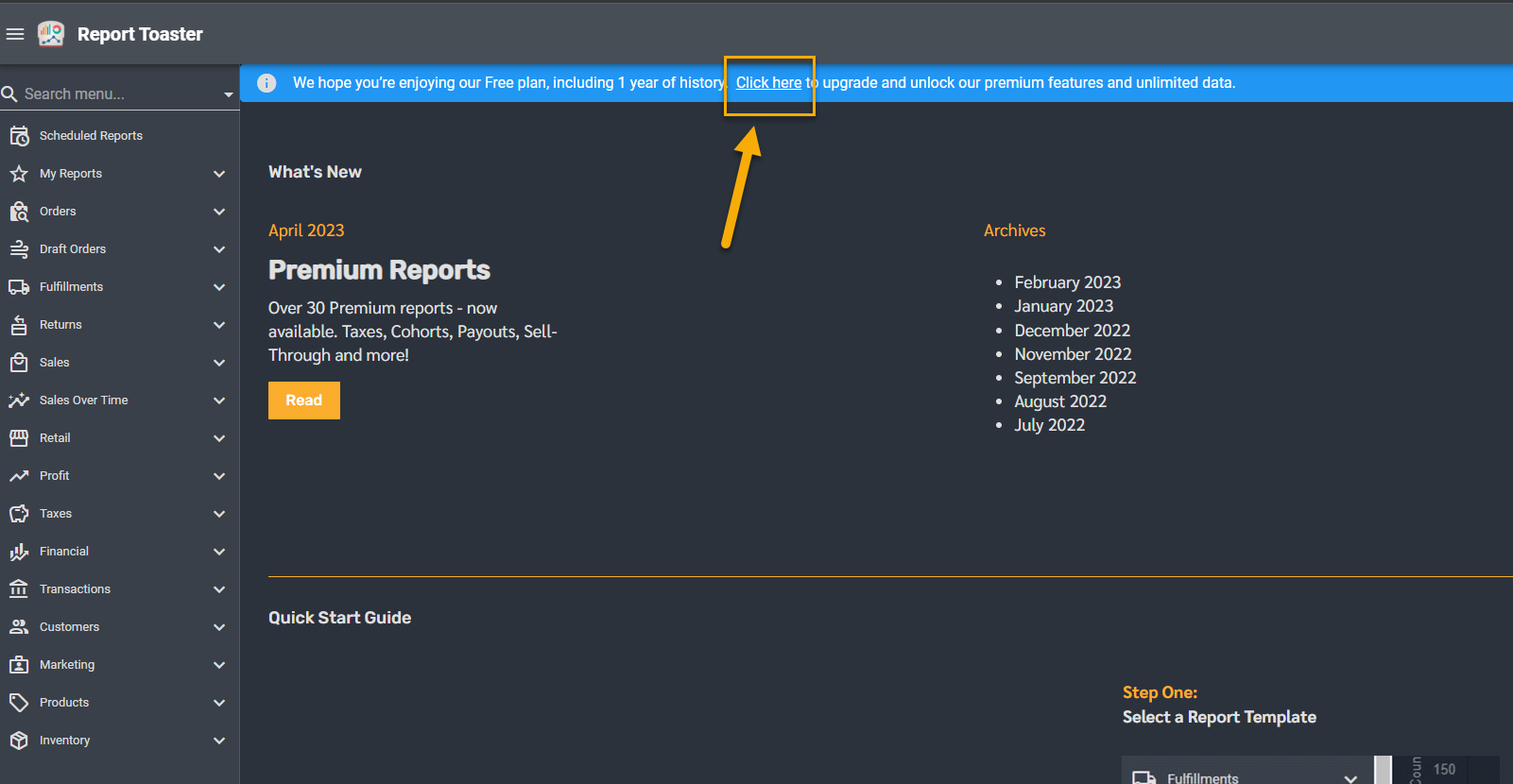Click the info icon in blue banner

click(x=266, y=83)
